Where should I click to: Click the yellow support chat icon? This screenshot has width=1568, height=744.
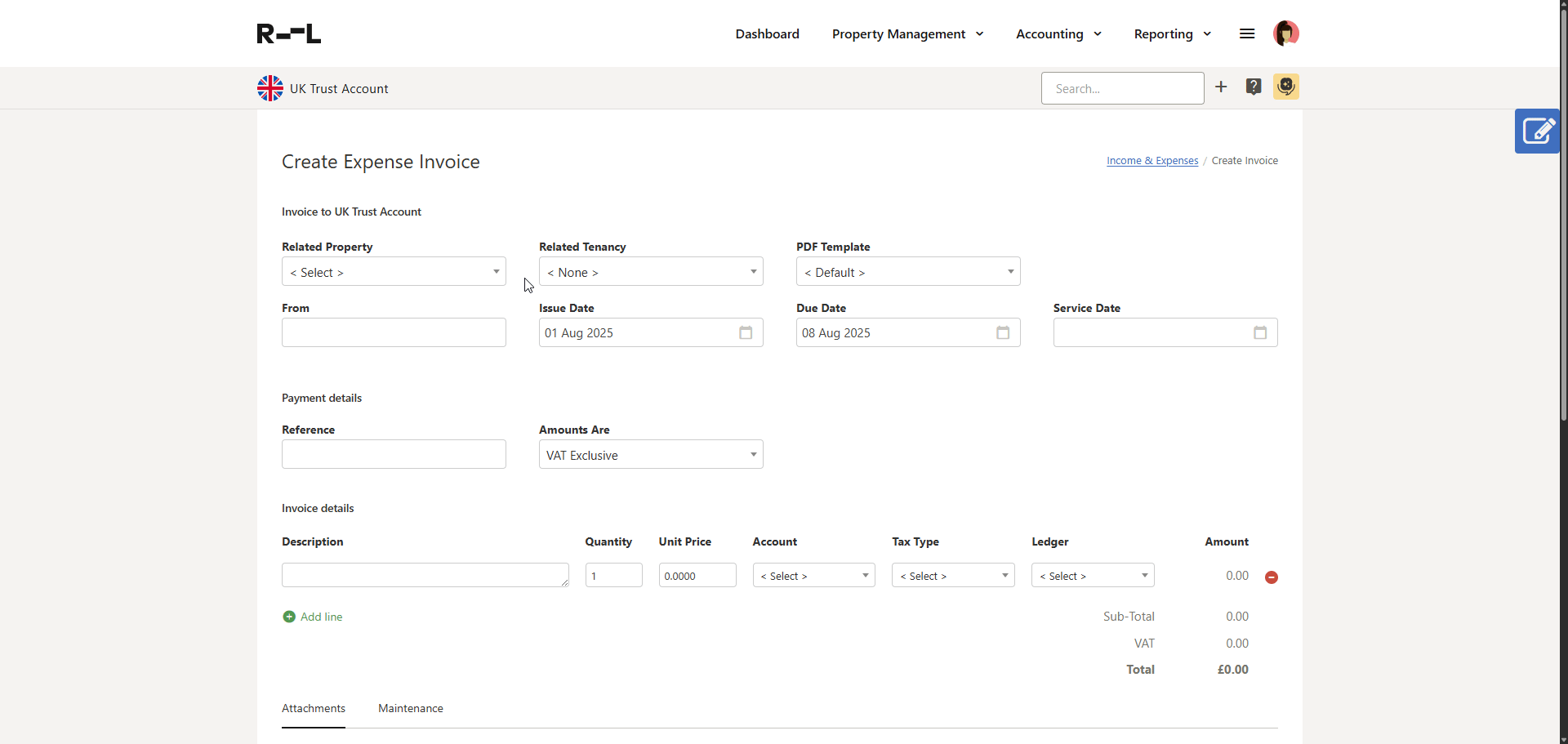pyautogui.click(x=1286, y=87)
